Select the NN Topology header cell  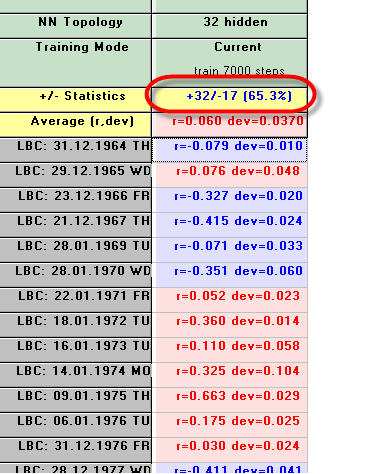tap(75, 26)
